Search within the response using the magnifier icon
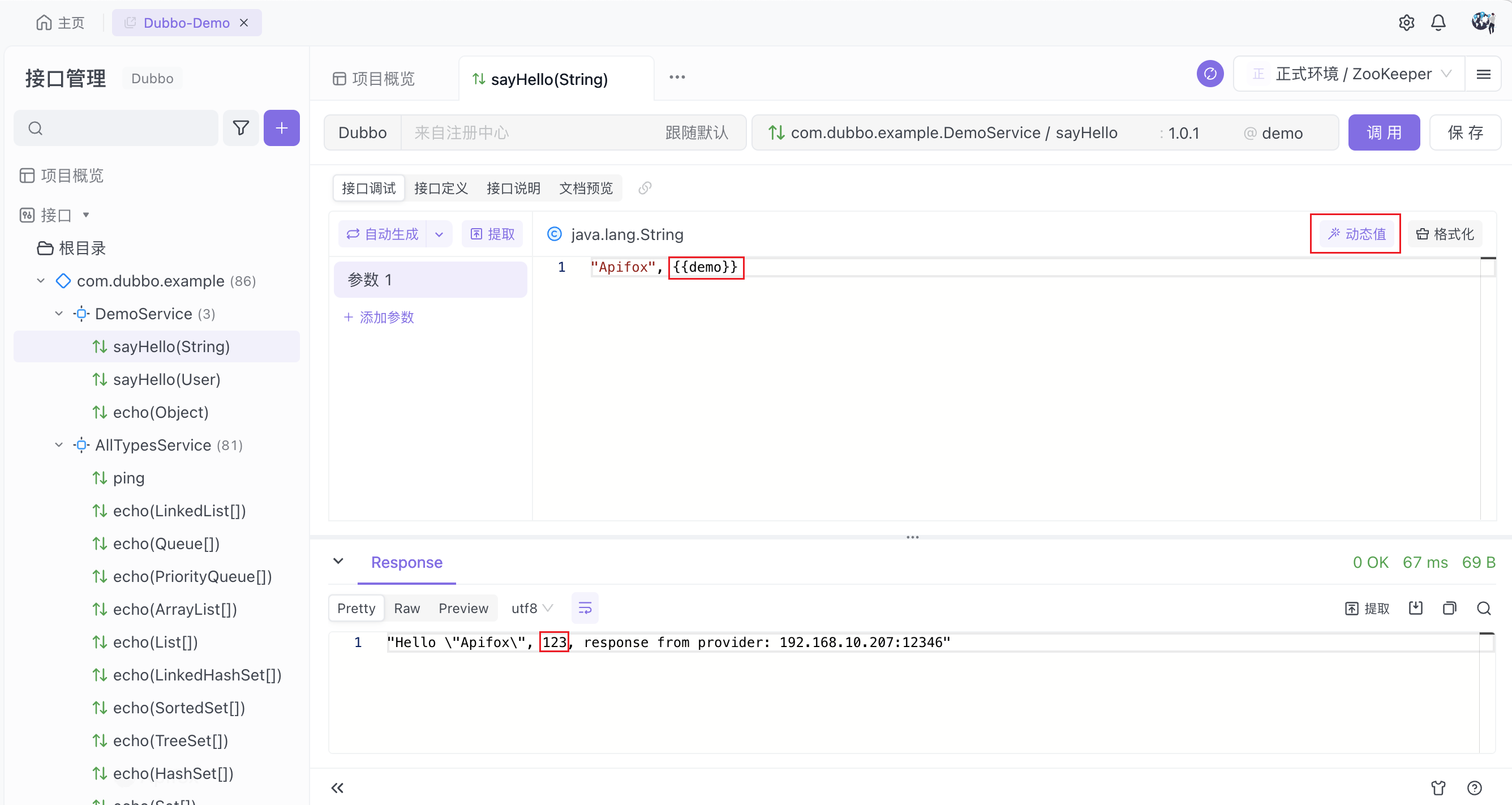The width and height of the screenshot is (1512, 805). (x=1483, y=609)
